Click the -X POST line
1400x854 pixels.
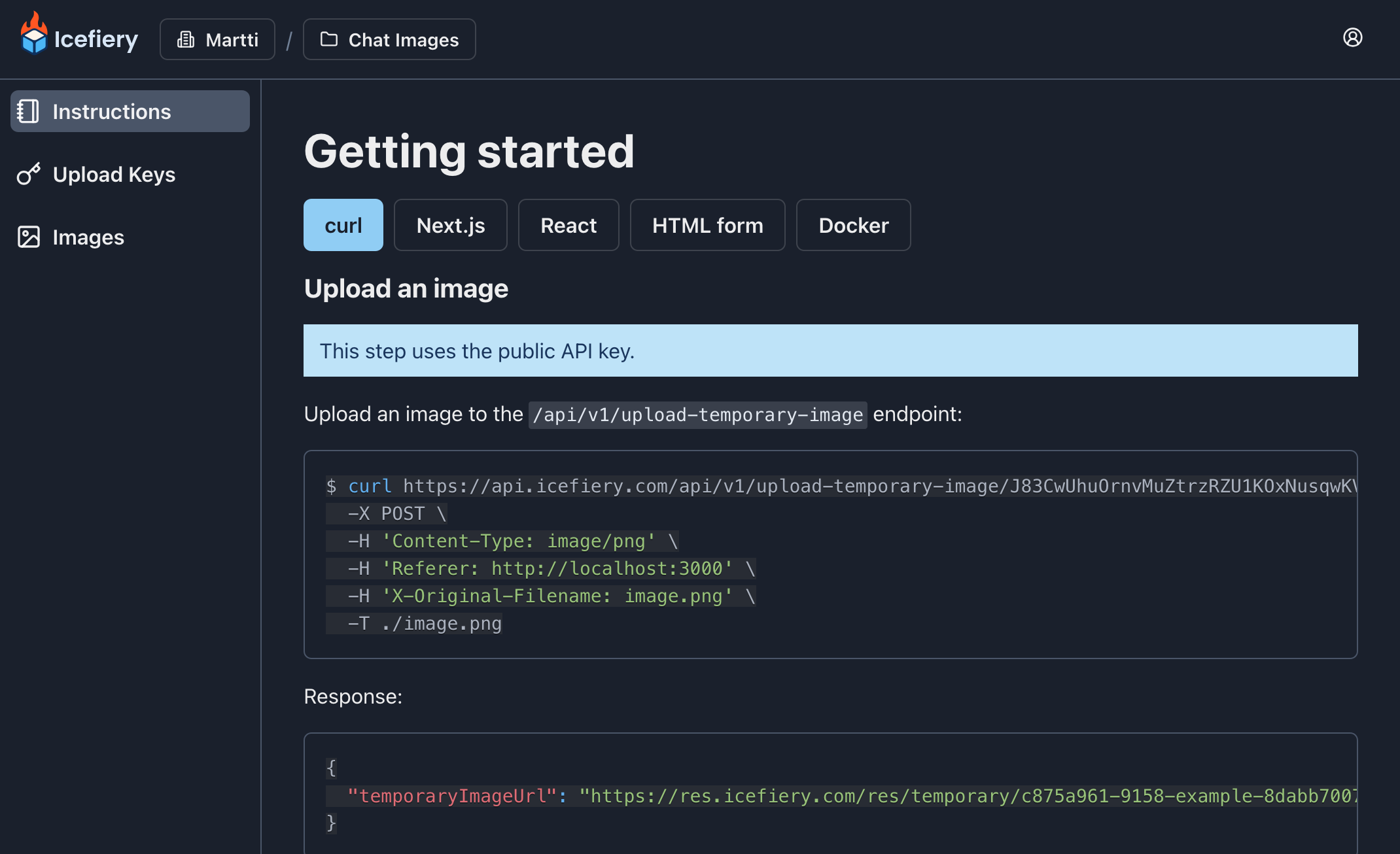tap(387, 513)
